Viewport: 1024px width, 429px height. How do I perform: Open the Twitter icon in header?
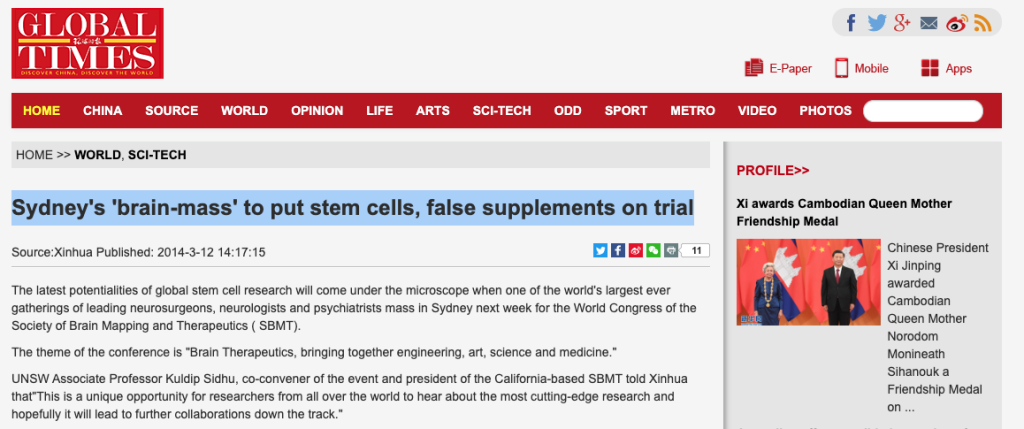(876, 24)
